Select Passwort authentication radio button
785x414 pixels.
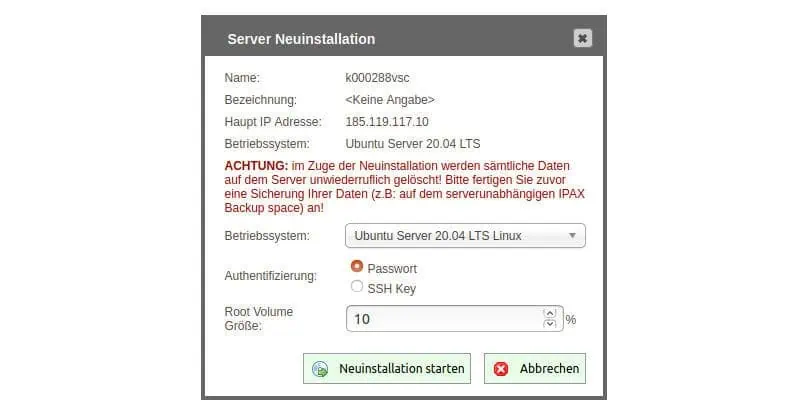pos(357,267)
